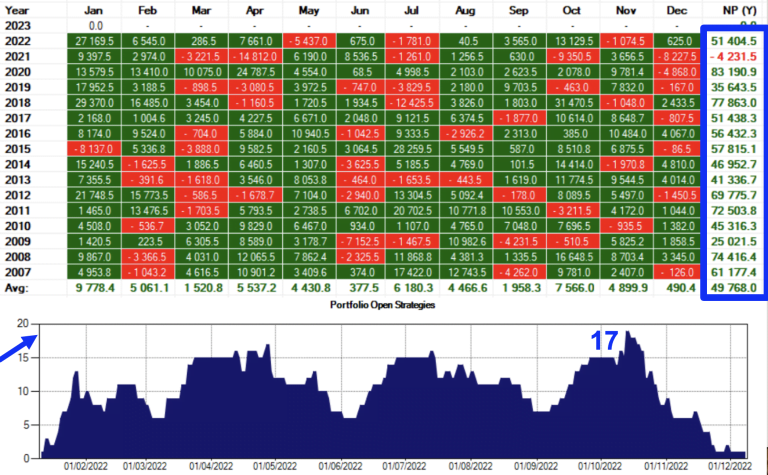Click the 2018 yearly total 77 863.0
The image size is (768, 475).
(734, 102)
